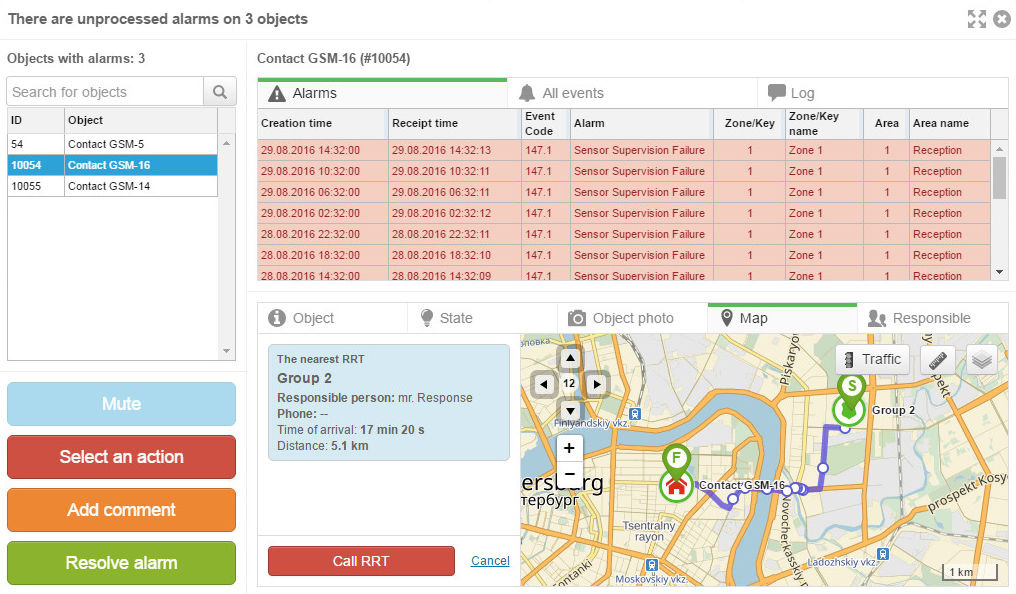This screenshot has width=1016, height=594.
Task: Toggle Traffic overlay on map
Action: tap(873, 360)
